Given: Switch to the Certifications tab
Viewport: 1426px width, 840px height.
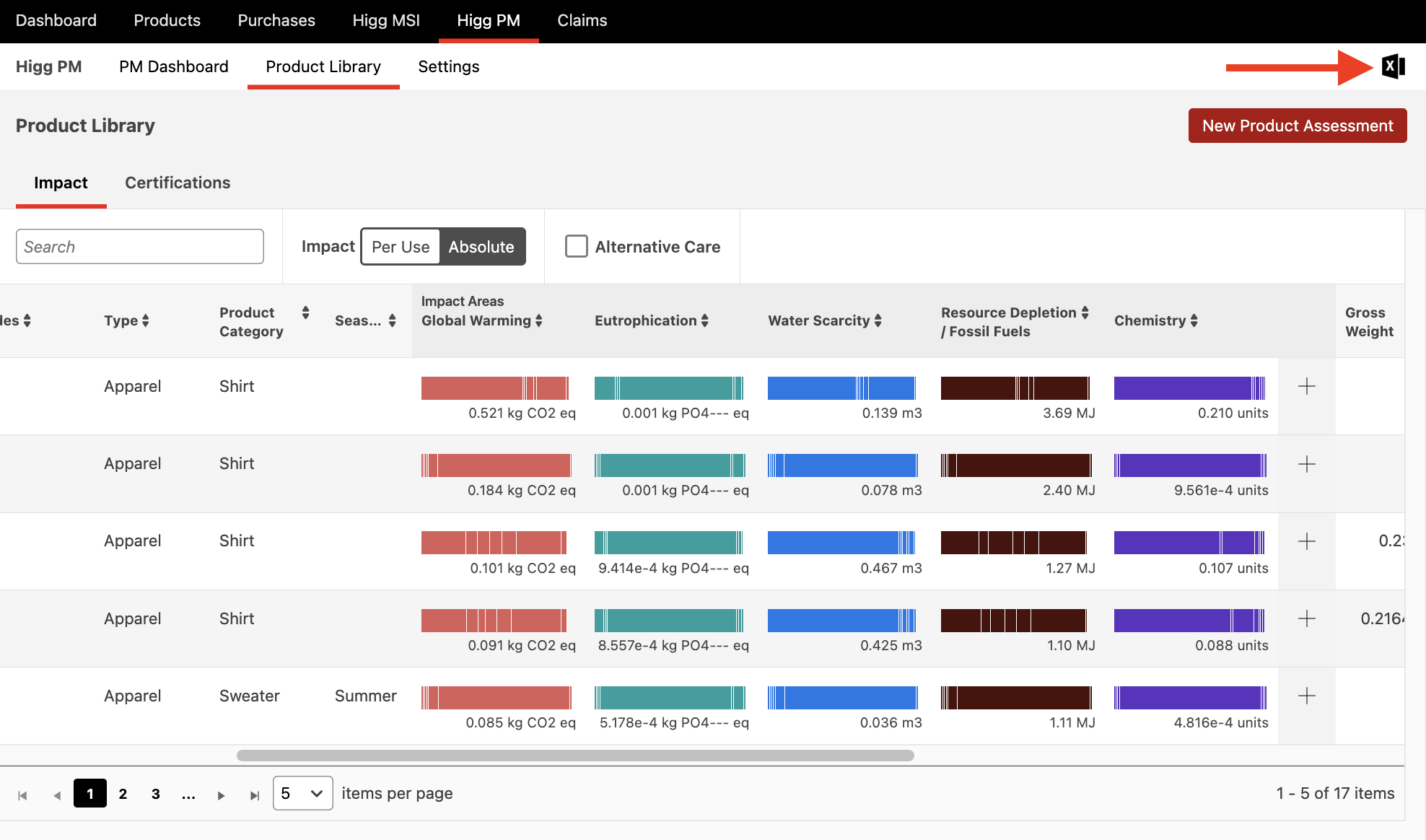Looking at the screenshot, I should [178, 183].
